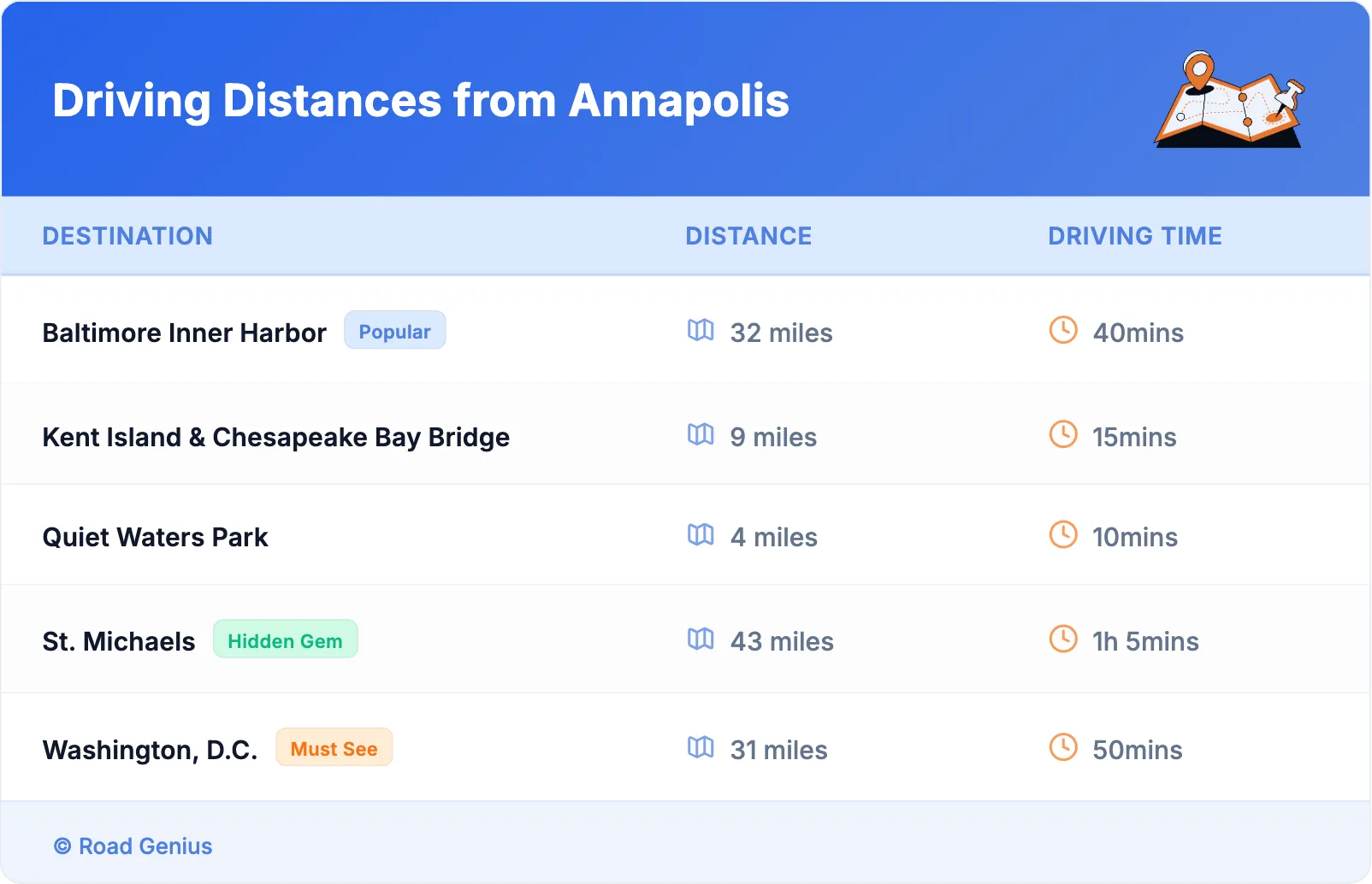Click the Quiet Waters Park destination

click(156, 537)
